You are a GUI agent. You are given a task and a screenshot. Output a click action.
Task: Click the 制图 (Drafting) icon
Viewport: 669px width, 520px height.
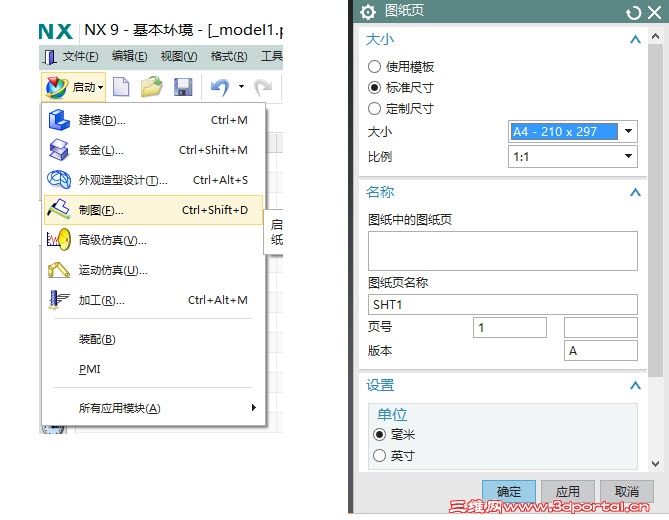click(x=59, y=209)
